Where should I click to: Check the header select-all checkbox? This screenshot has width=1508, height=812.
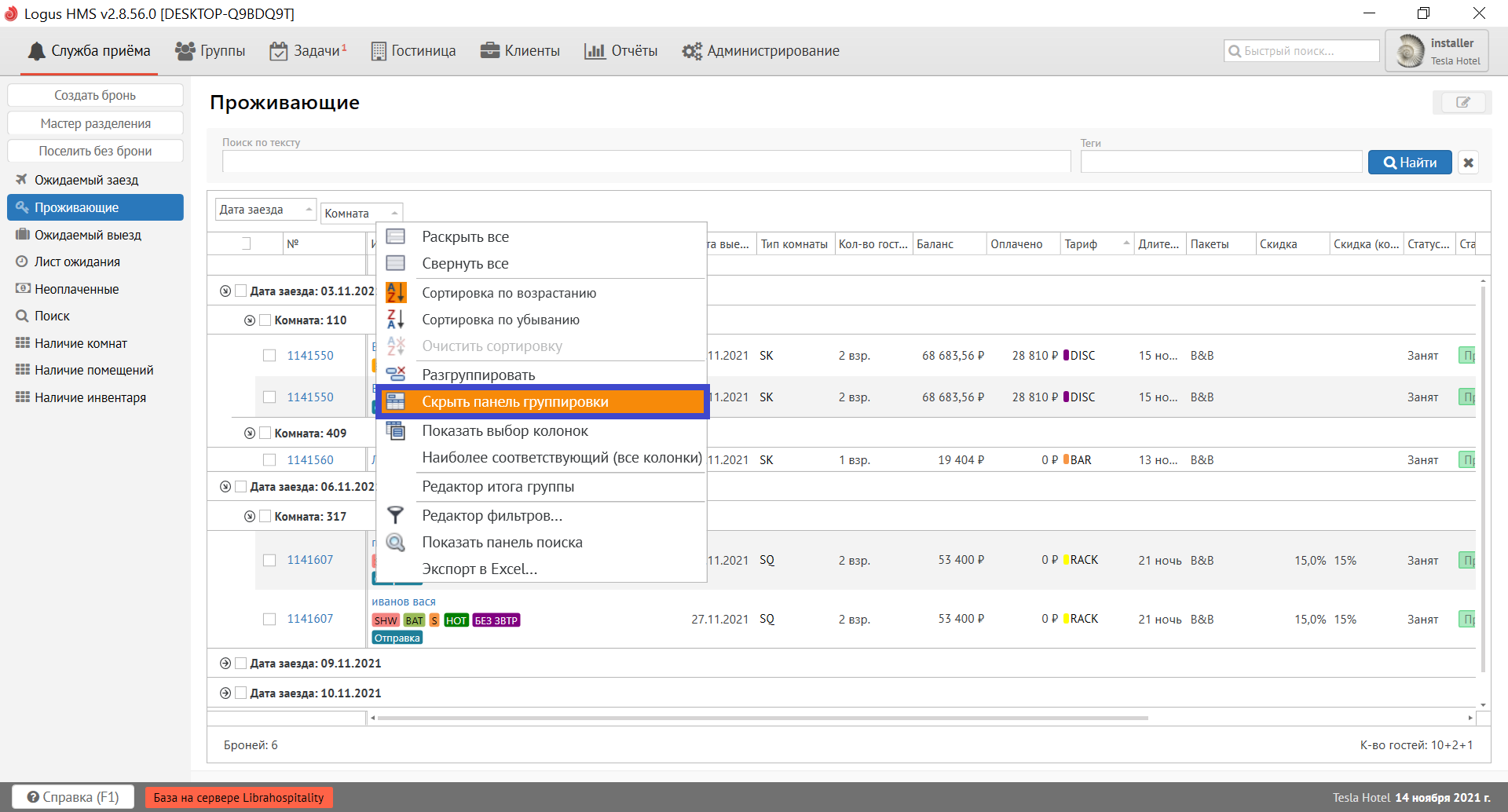coord(246,243)
